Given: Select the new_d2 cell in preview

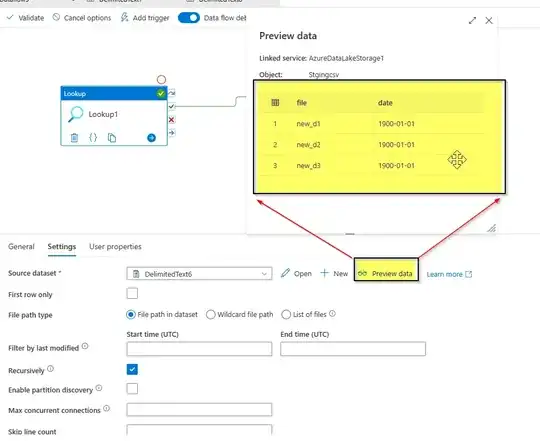Looking at the screenshot, I should (x=308, y=145).
